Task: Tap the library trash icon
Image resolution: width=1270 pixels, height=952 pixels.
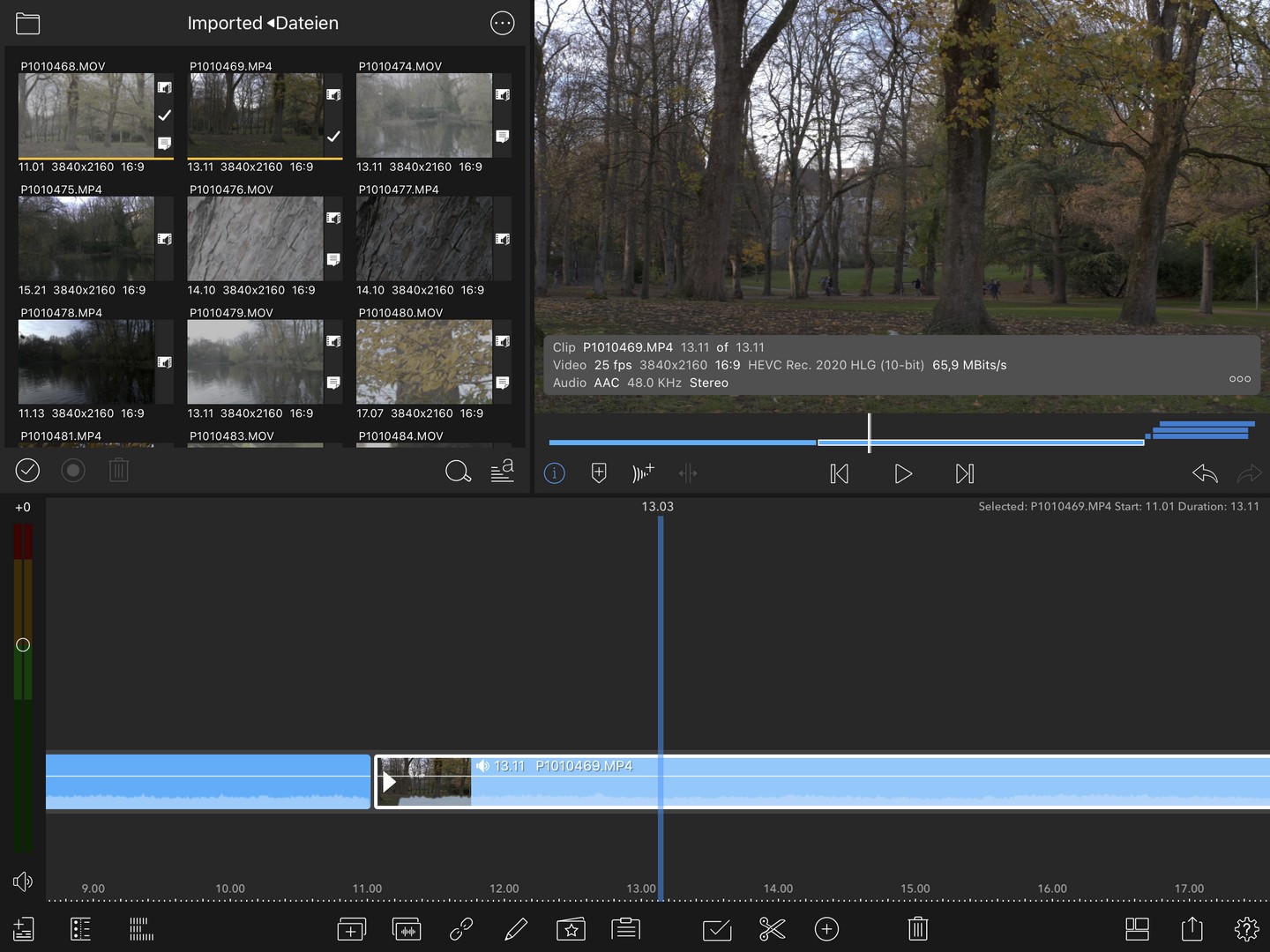Action: [119, 471]
